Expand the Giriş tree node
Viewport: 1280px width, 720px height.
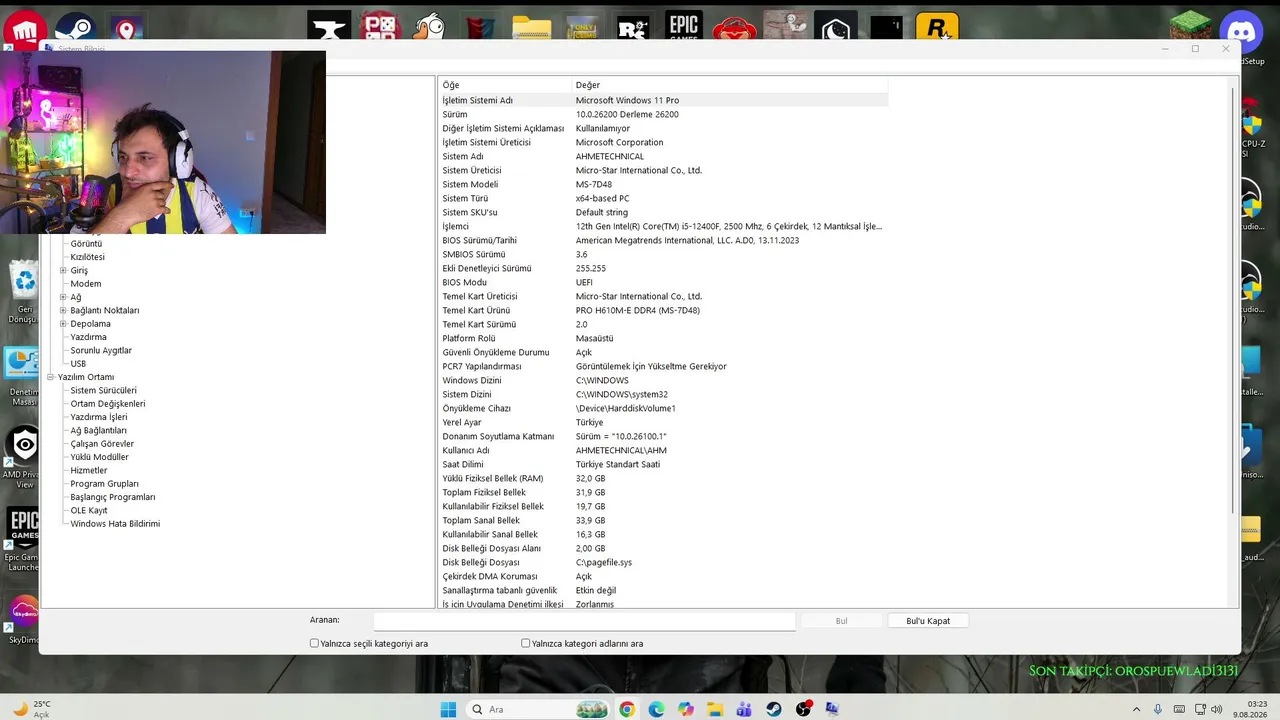pos(63,270)
